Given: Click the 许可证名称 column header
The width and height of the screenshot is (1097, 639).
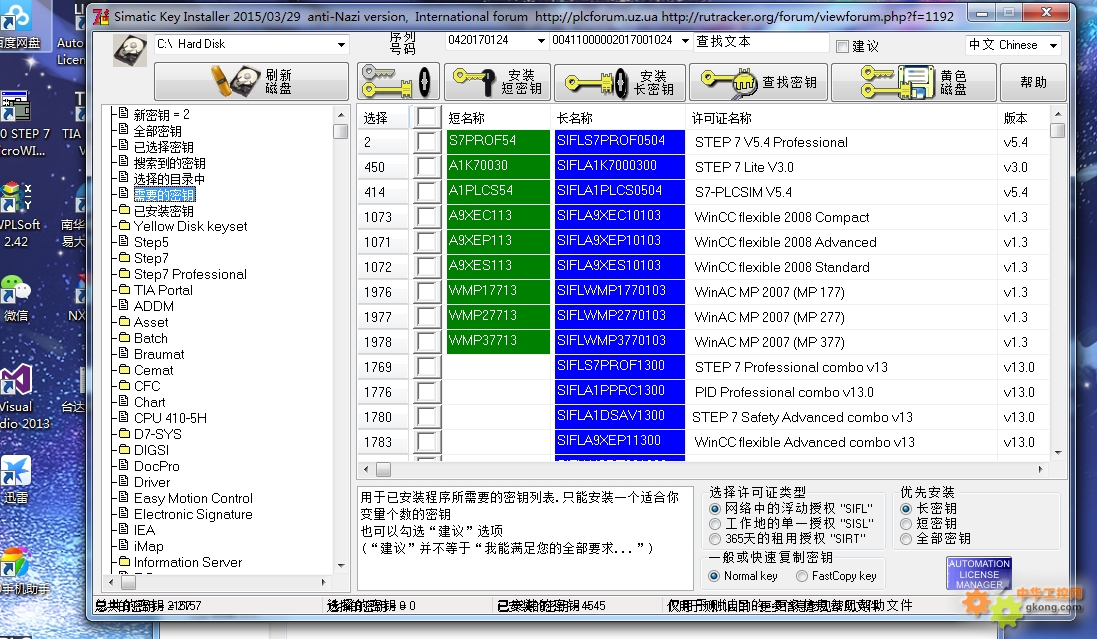Looking at the screenshot, I should pyautogui.click(x=842, y=118).
